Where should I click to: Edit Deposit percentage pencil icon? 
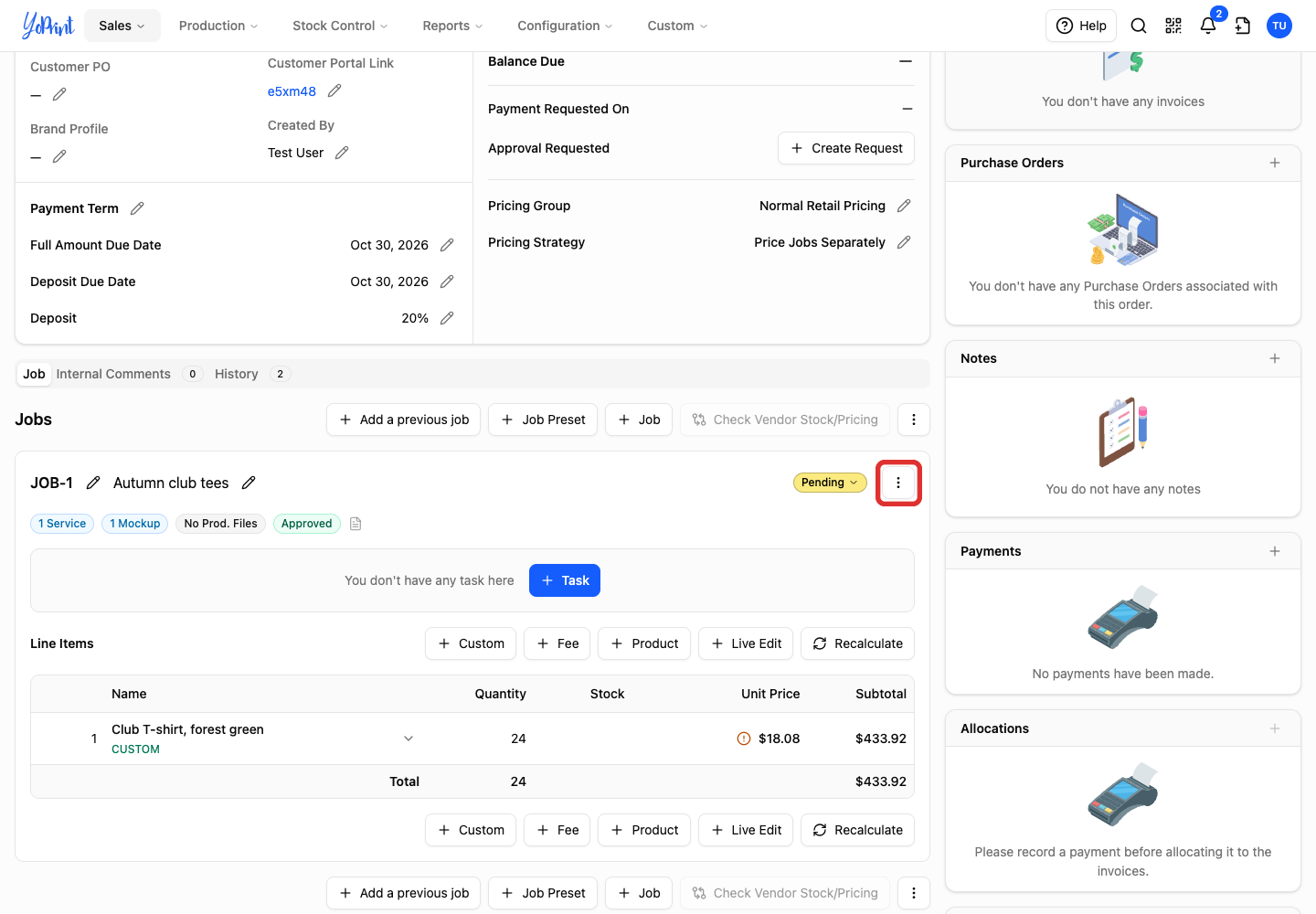tap(447, 318)
